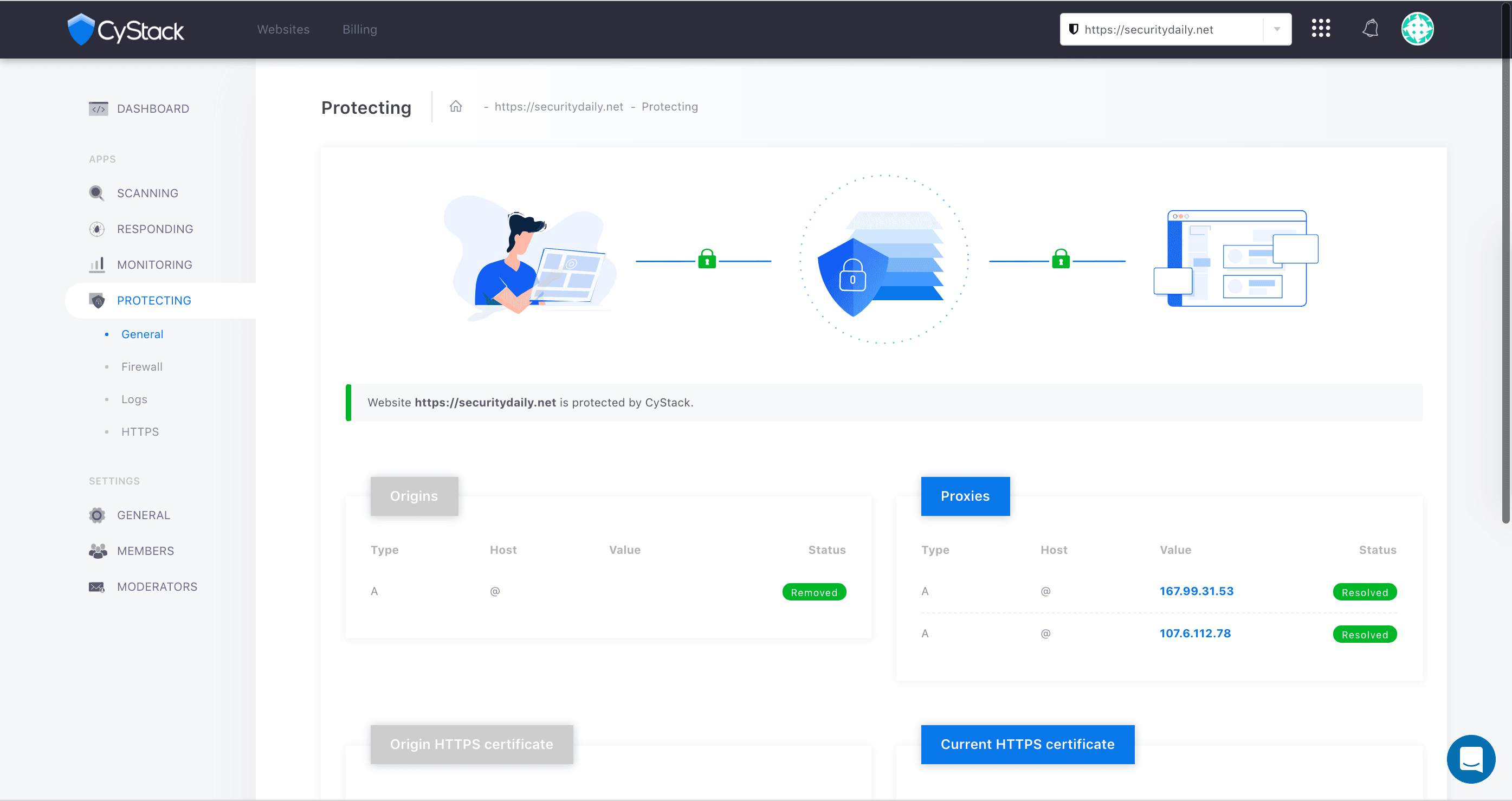The width and height of the screenshot is (1512, 801).
Task: Go to DASHBOARD in sidebar
Action: 153,108
